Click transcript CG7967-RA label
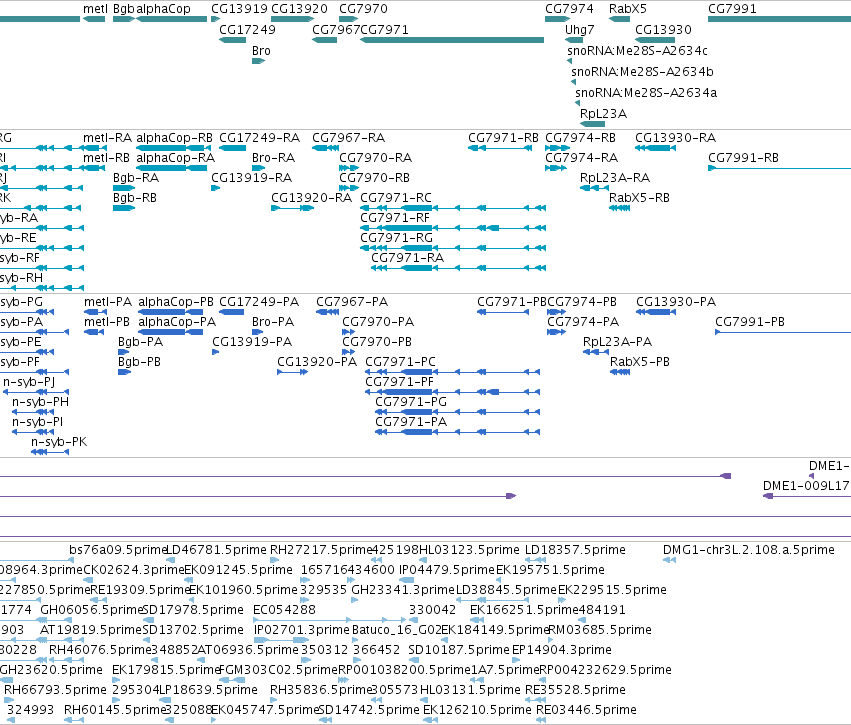Screen dimensions: 851x725 pos(348,138)
